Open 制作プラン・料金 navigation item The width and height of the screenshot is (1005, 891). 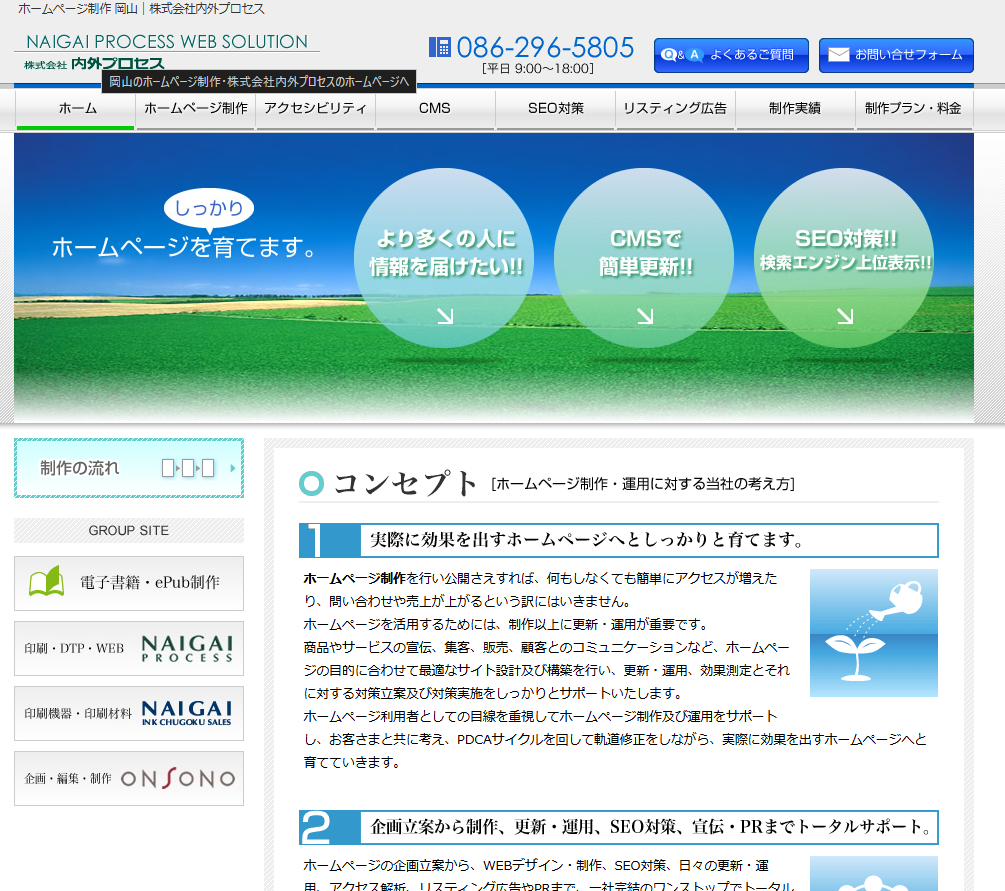coord(913,109)
